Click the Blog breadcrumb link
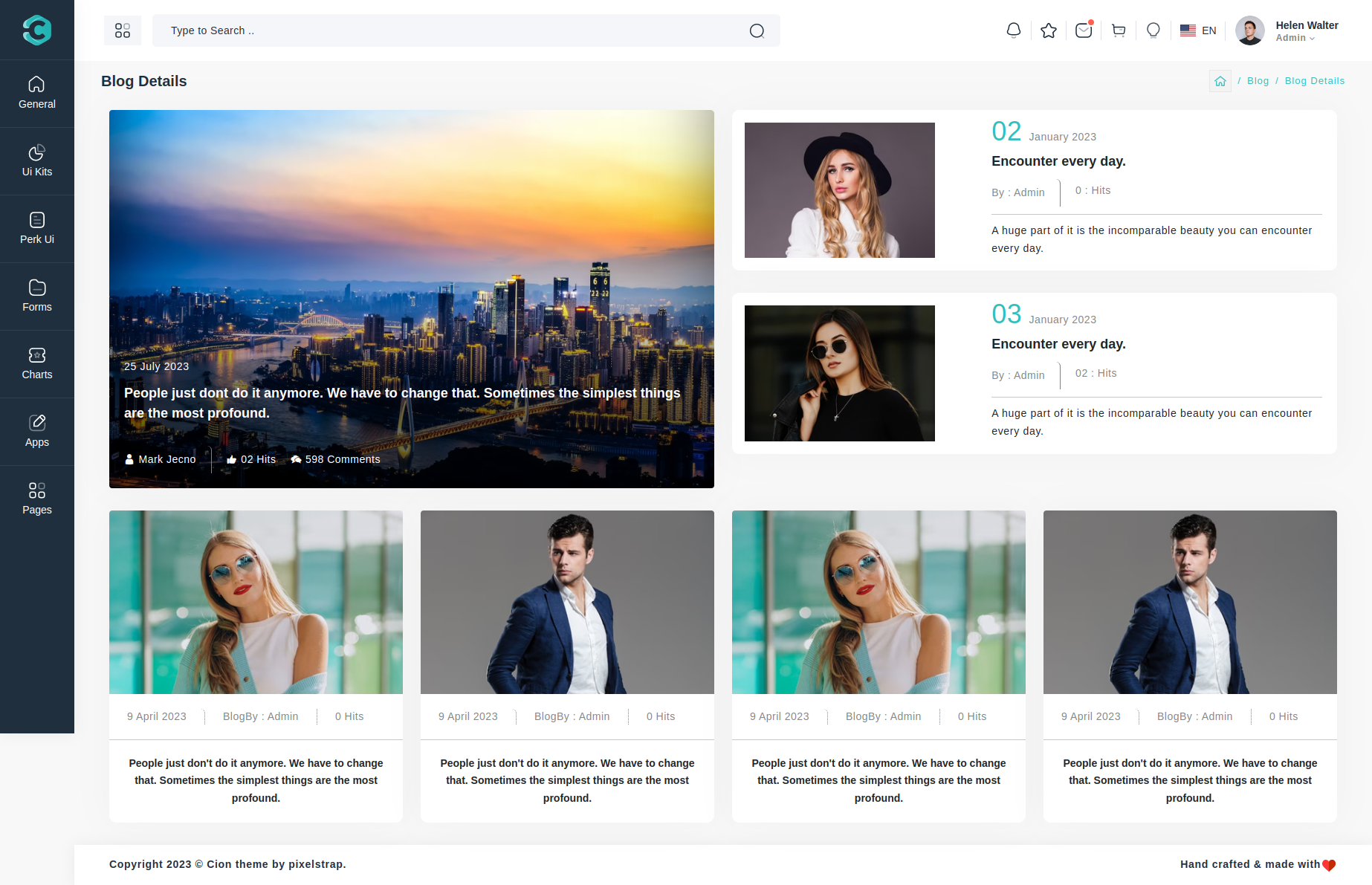Screen dimensions: 1372x885 coord(1258,81)
